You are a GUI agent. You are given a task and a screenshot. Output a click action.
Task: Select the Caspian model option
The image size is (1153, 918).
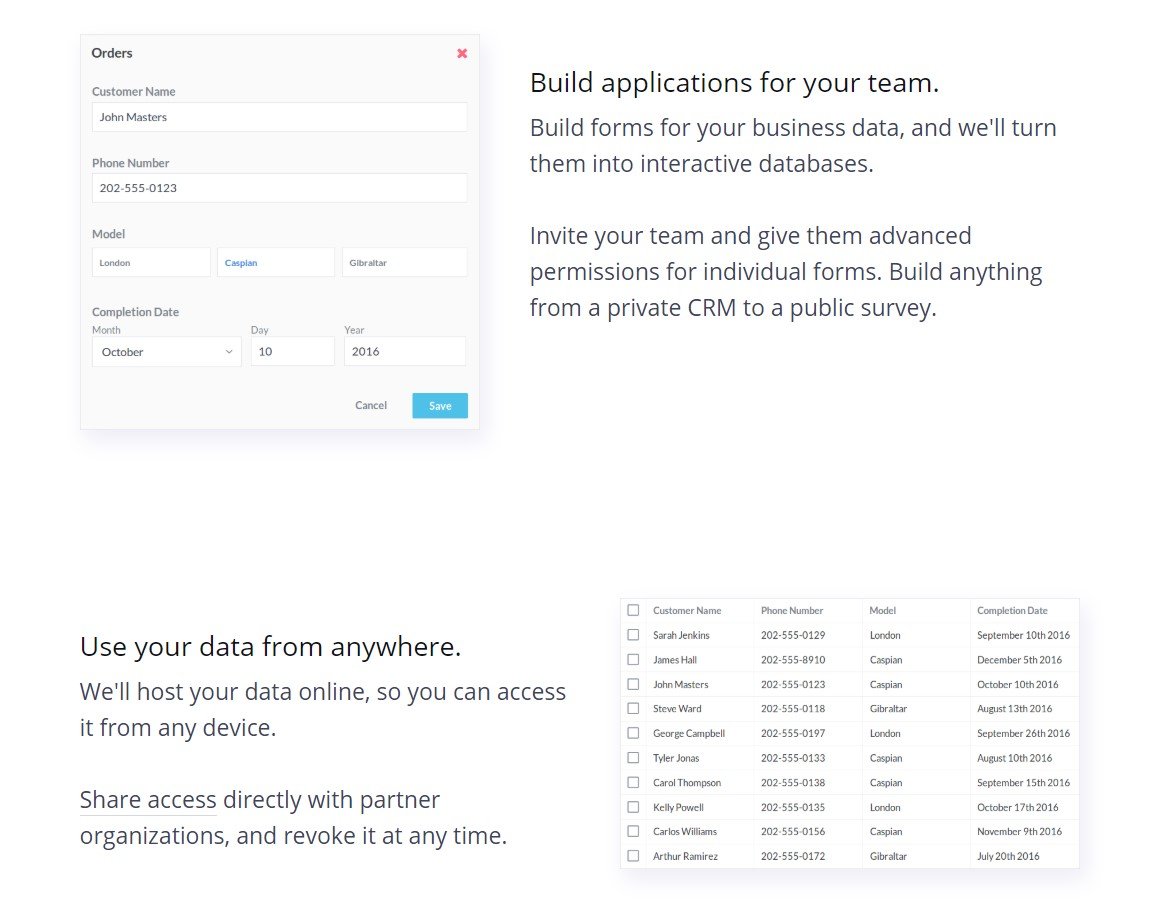click(276, 263)
